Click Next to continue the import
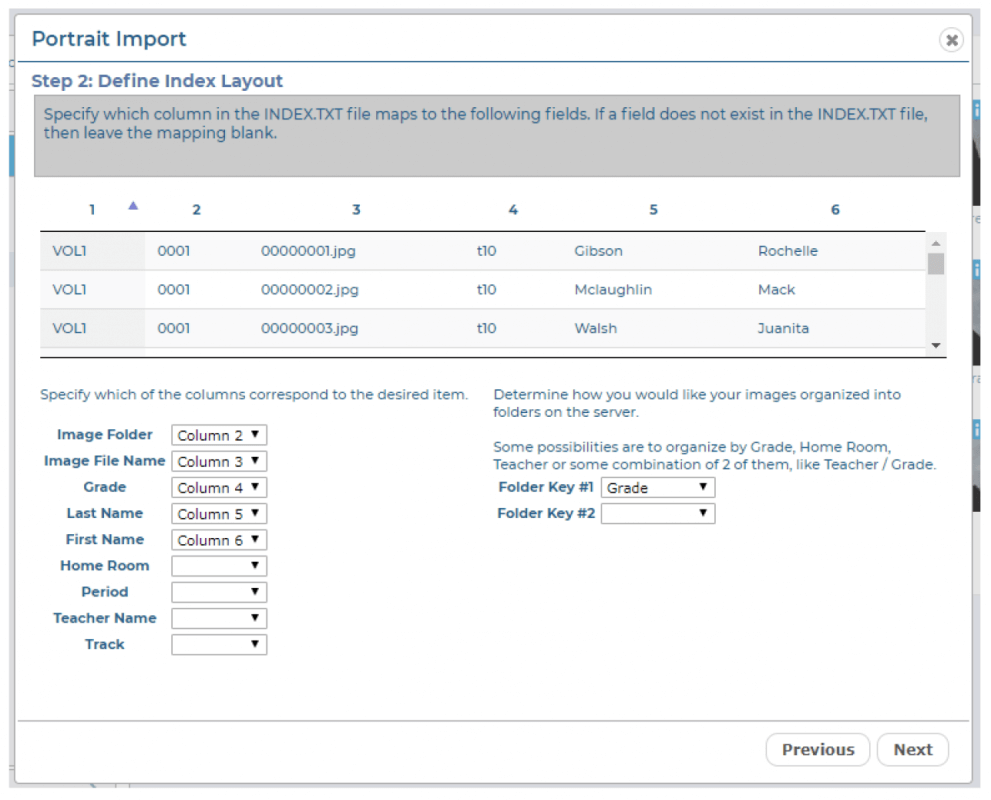991x800 pixels. (912, 750)
